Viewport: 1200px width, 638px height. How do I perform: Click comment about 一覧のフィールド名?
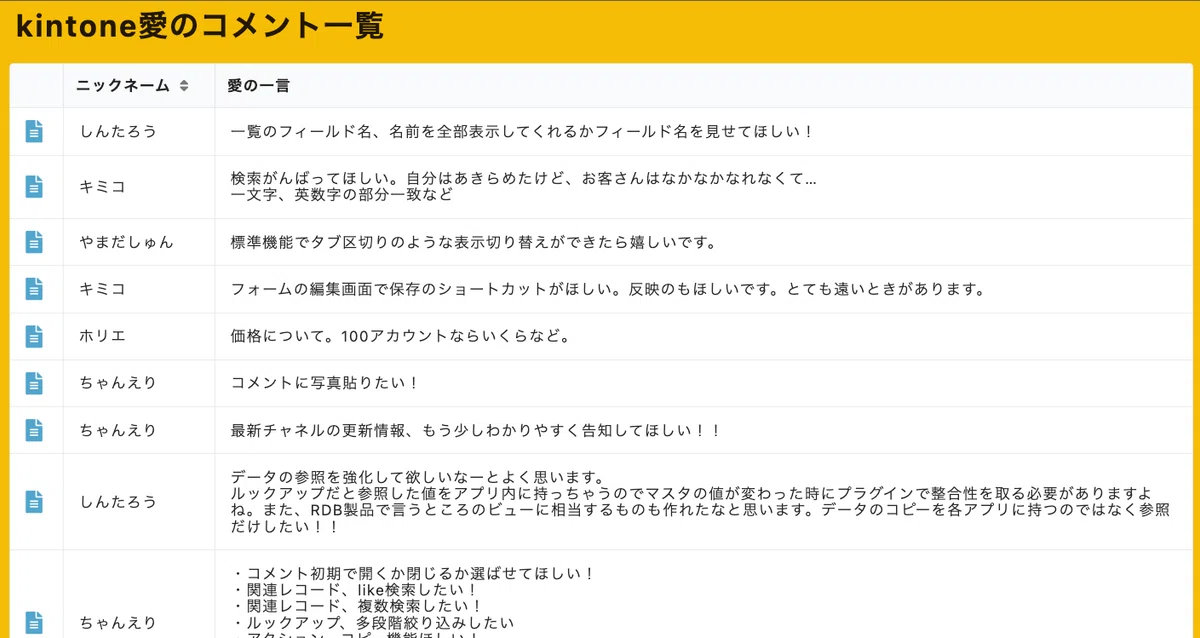coord(523,131)
